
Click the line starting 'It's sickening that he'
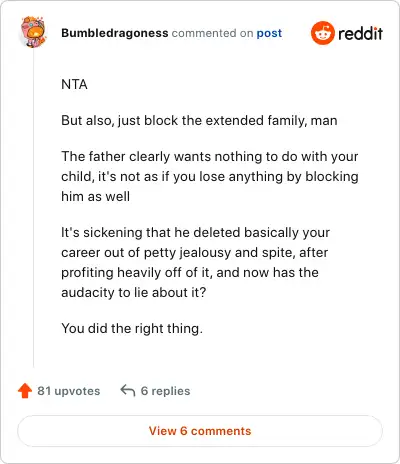tap(195, 232)
